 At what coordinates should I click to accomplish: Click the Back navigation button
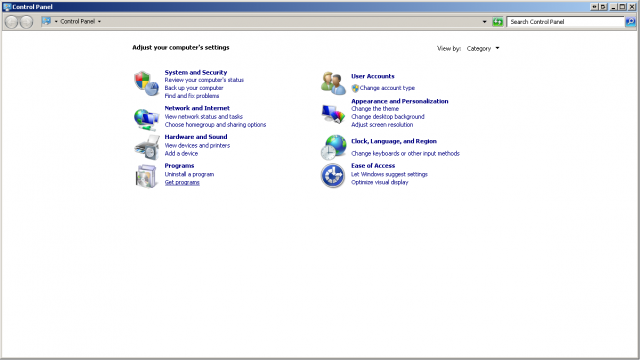click(11, 22)
